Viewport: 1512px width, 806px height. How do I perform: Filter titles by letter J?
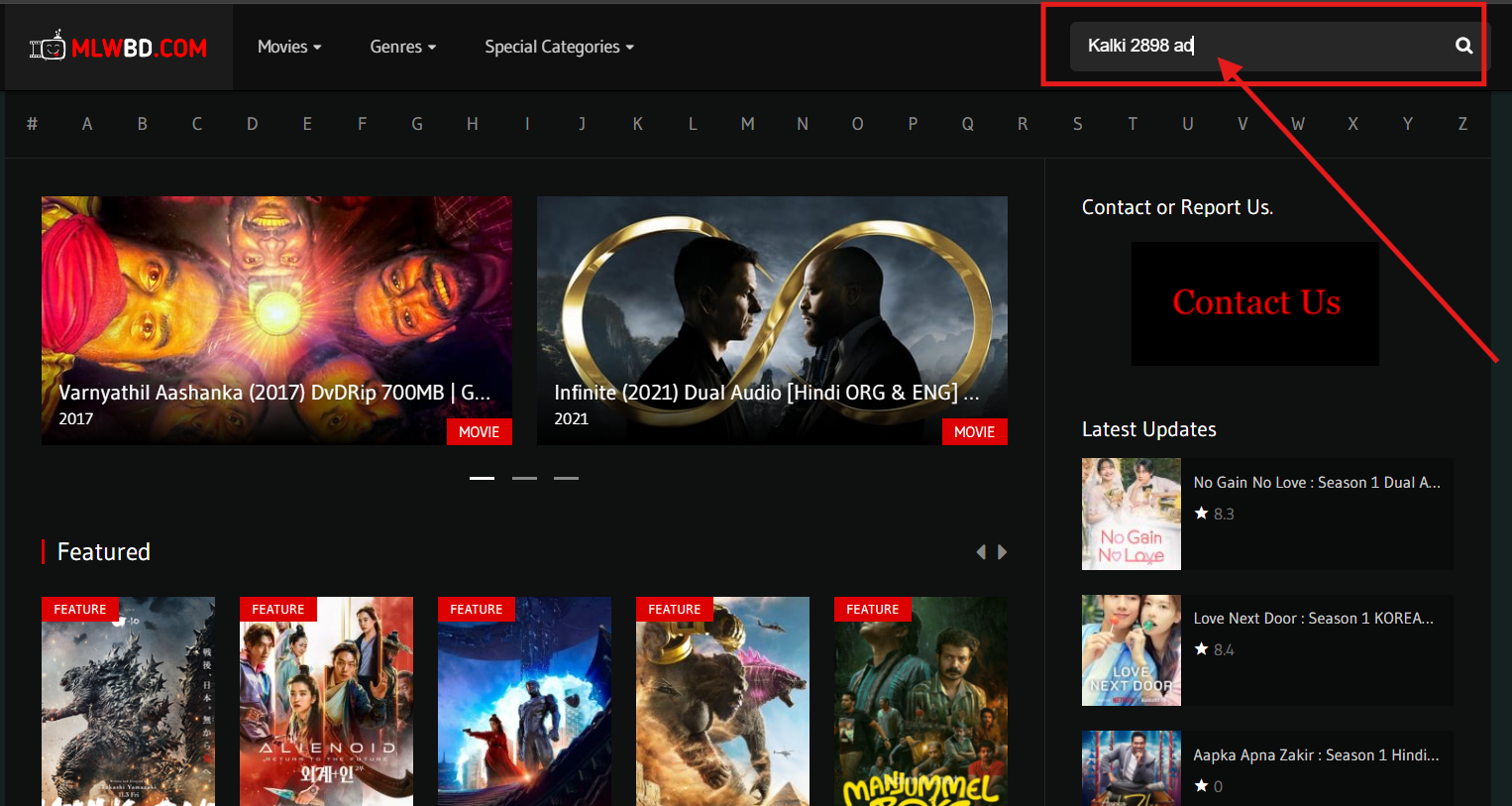tap(582, 124)
